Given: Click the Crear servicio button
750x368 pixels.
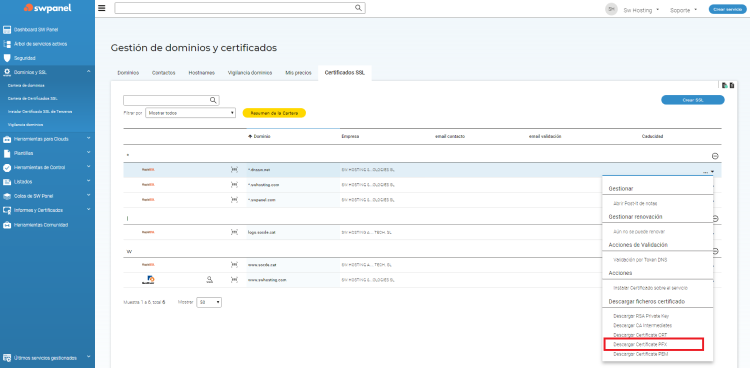Looking at the screenshot, I should [x=728, y=9].
